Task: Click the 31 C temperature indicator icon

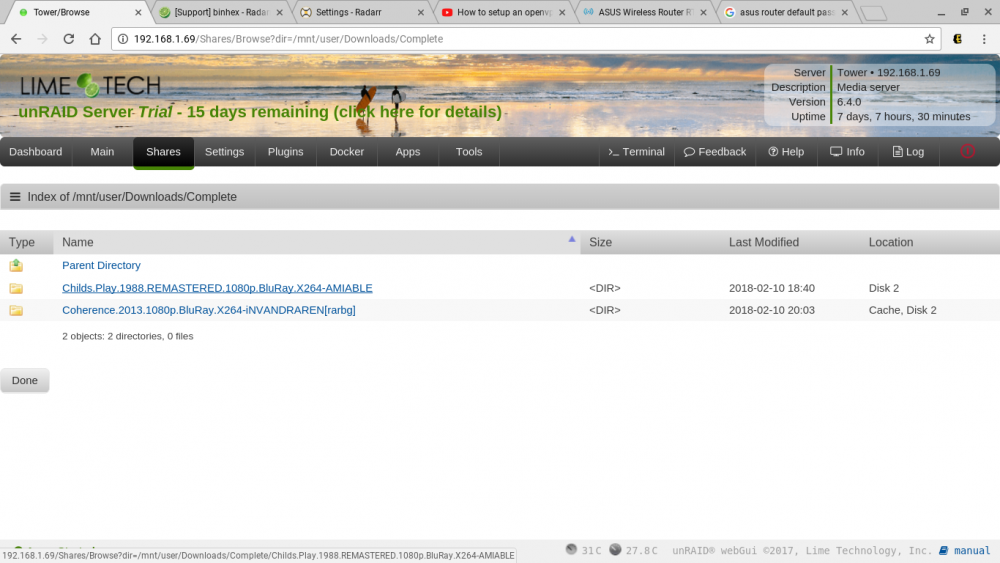Action: point(571,549)
